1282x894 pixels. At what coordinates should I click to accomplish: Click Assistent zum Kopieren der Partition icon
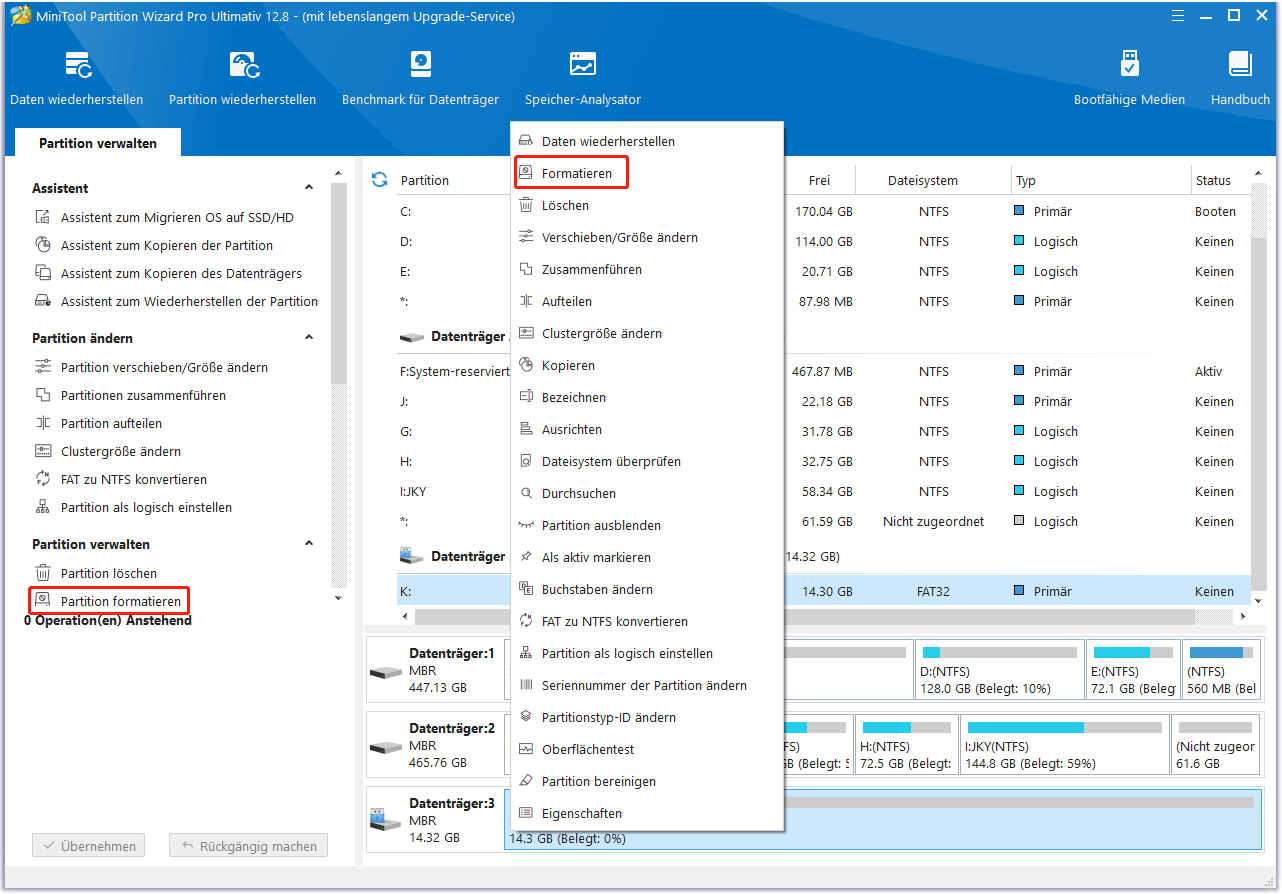(x=43, y=245)
